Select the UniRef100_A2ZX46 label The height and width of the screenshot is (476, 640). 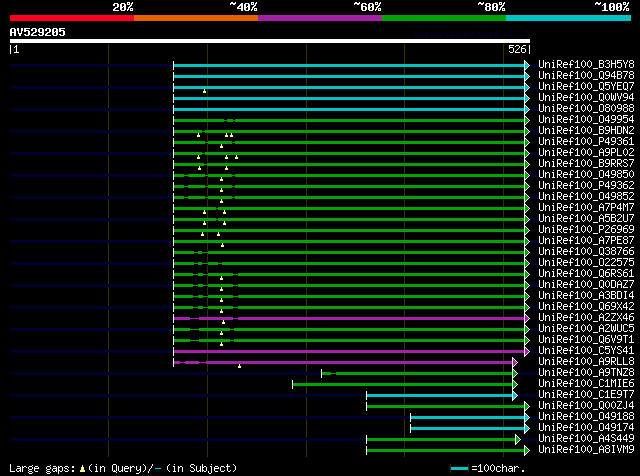586,318
